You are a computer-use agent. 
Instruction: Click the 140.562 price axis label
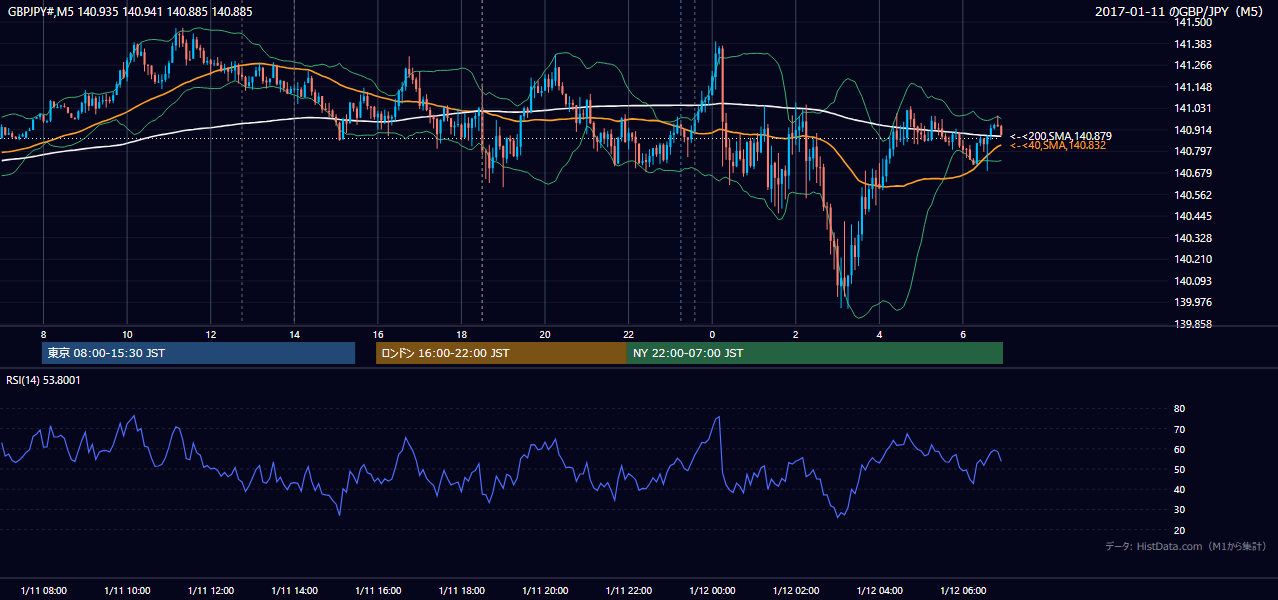[x=1192, y=195]
